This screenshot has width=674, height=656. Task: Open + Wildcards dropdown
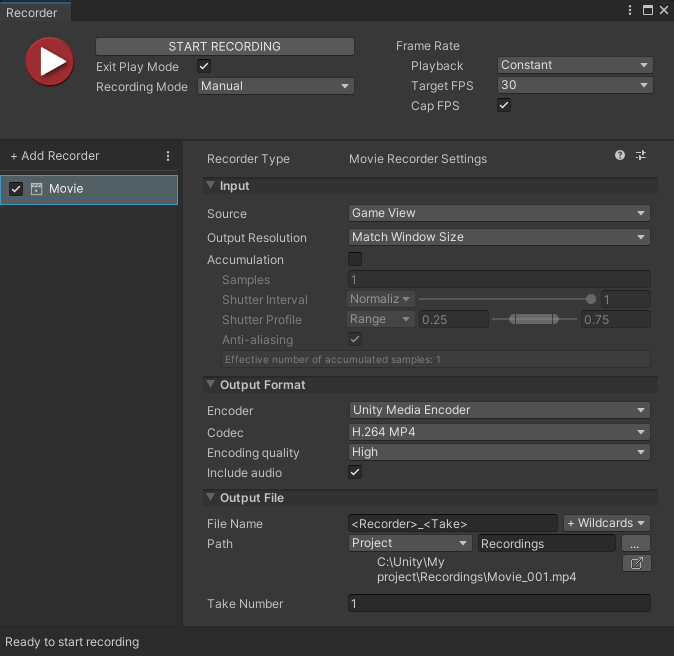click(607, 523)
